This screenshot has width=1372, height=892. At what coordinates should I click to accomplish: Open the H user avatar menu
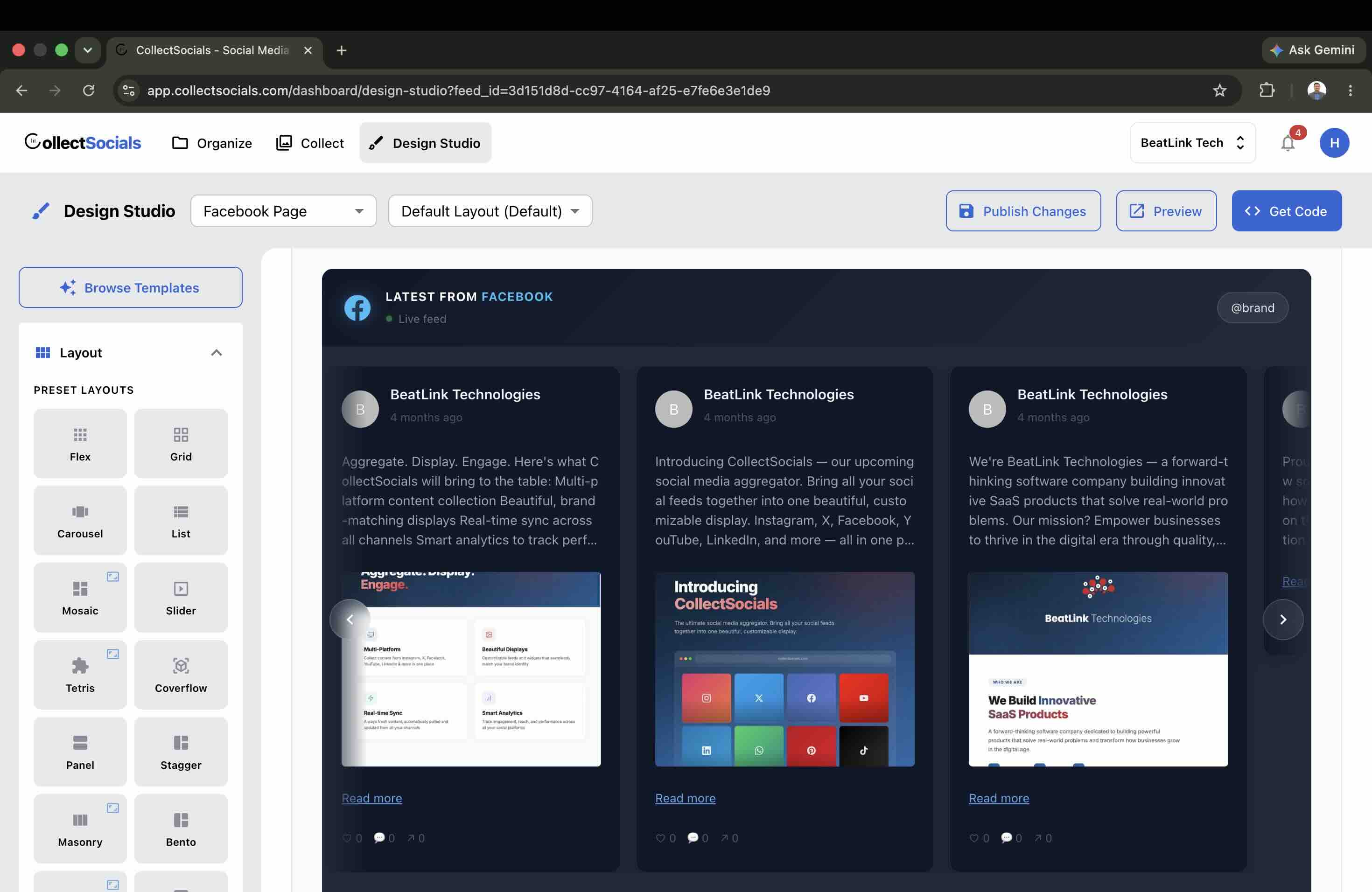tap(1334, 143)
